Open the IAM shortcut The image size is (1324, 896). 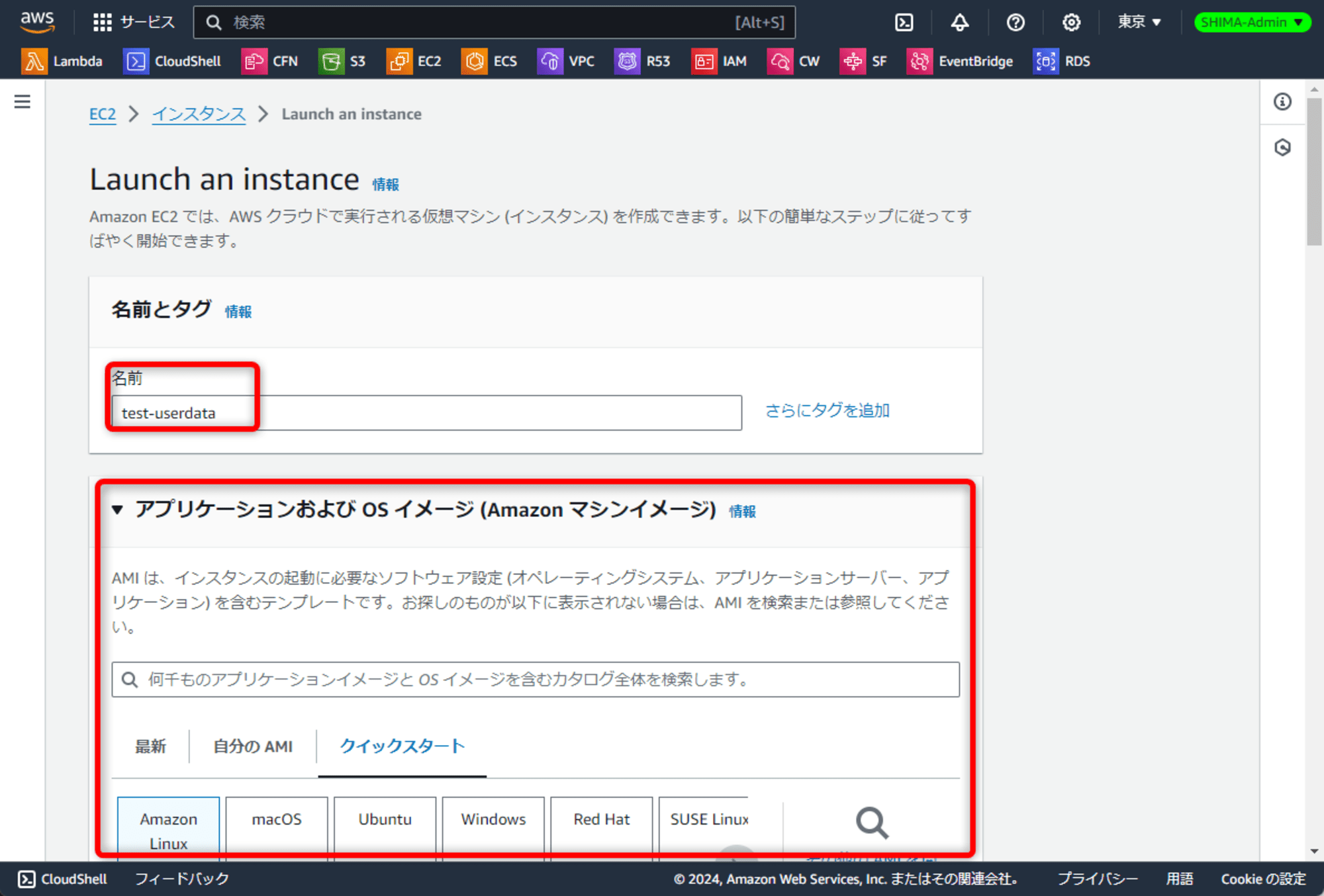(x=719, y=62)
